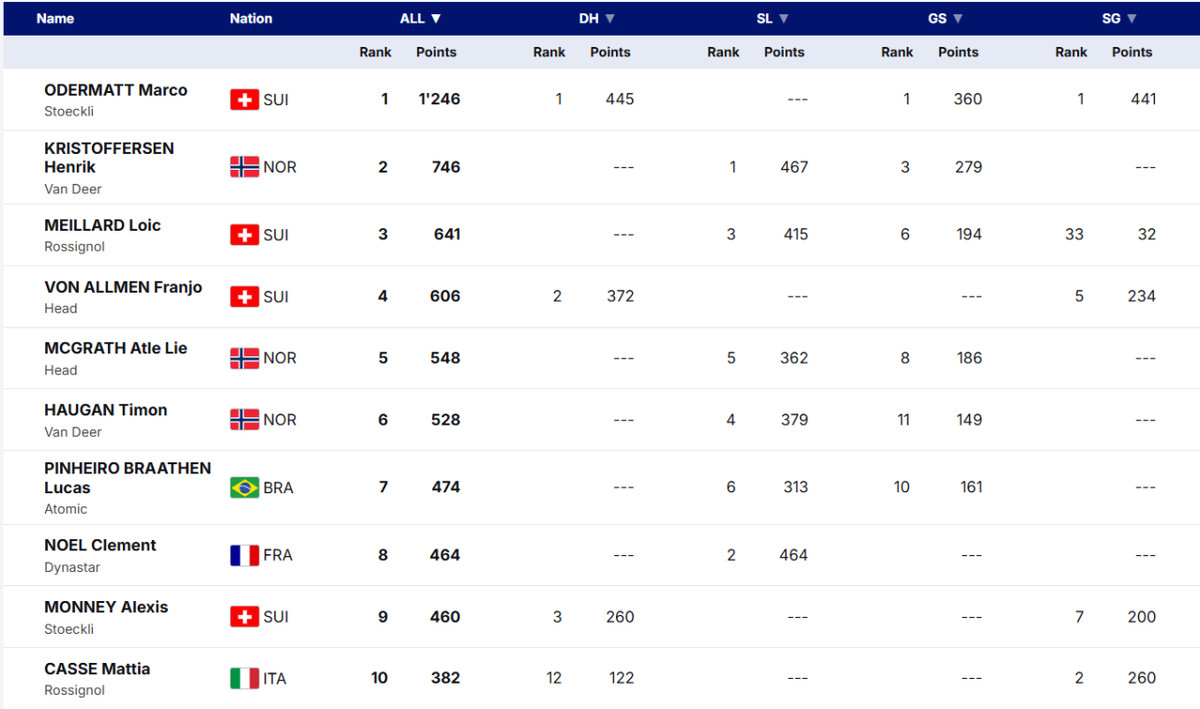Click the Italy flag icon

tap(244, 678)
